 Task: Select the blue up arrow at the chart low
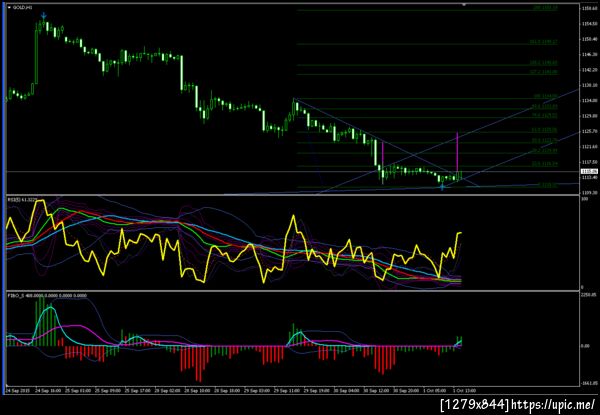click(442, 187)
